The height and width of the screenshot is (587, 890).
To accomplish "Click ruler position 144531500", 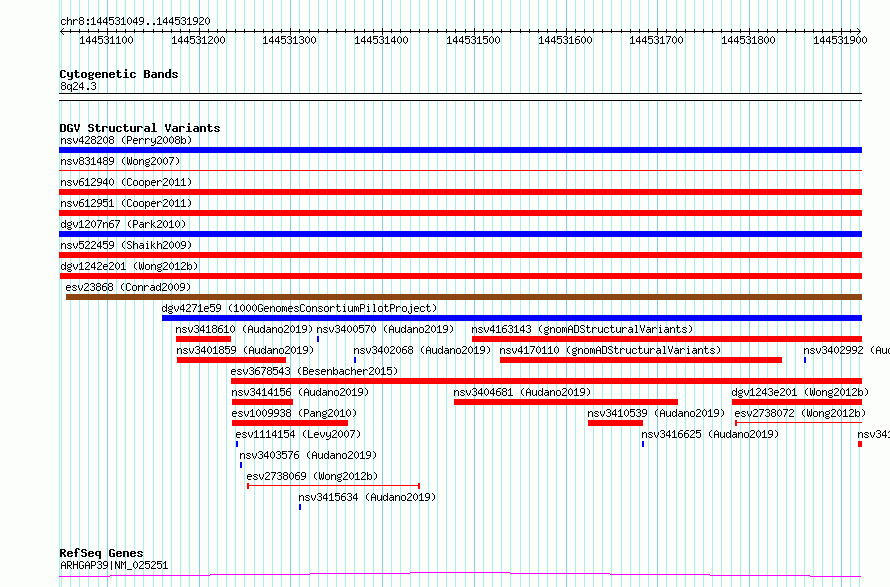I will 473,40.
